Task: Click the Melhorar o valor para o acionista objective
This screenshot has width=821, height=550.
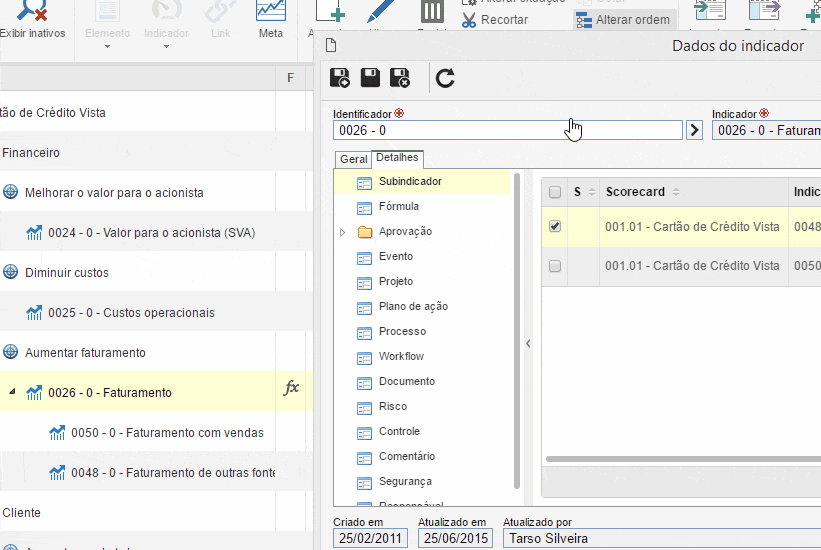Action: coord(114,193)
